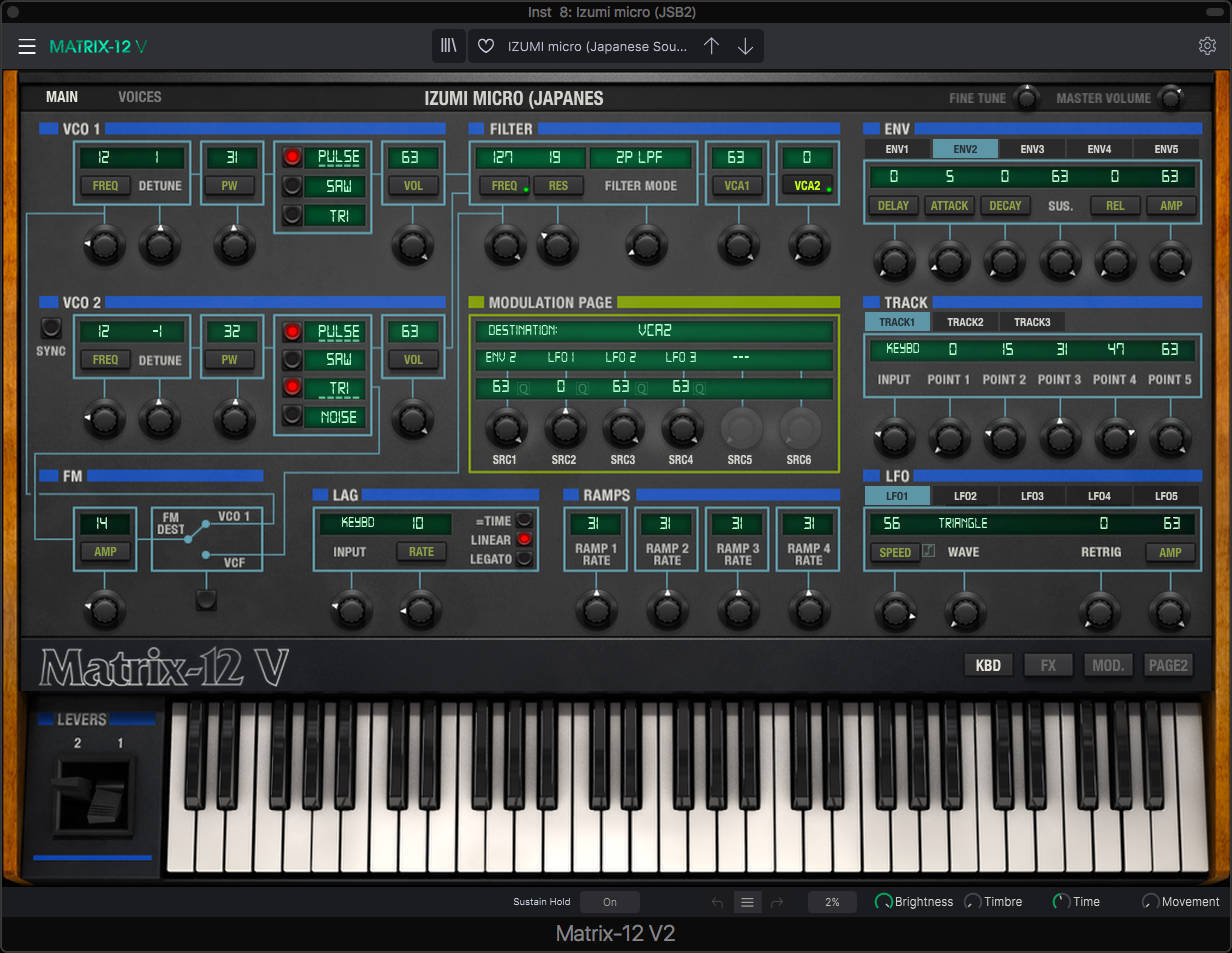
Task: Select the ENV5 tab
Action: coord(1166,149)
